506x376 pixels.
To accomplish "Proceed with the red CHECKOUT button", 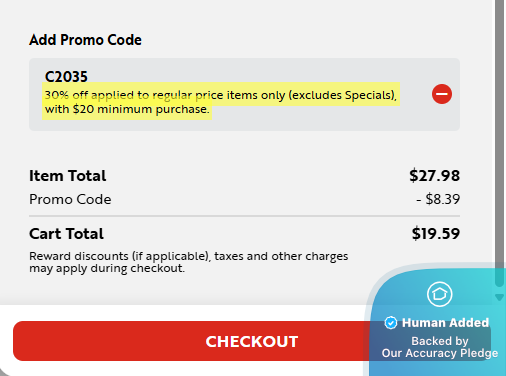I will click(x=191, y=341).
